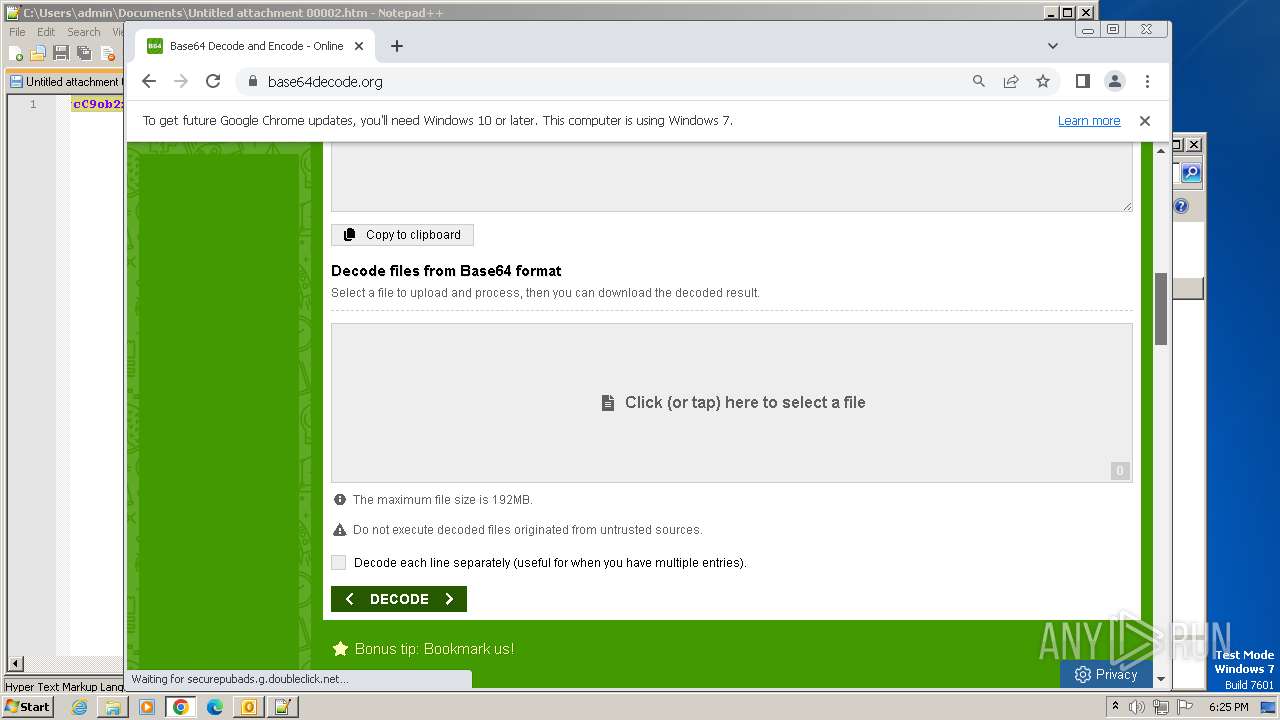View site information lock icon
The height and width of the screenshot is (720, 1280).
[252, 82]
